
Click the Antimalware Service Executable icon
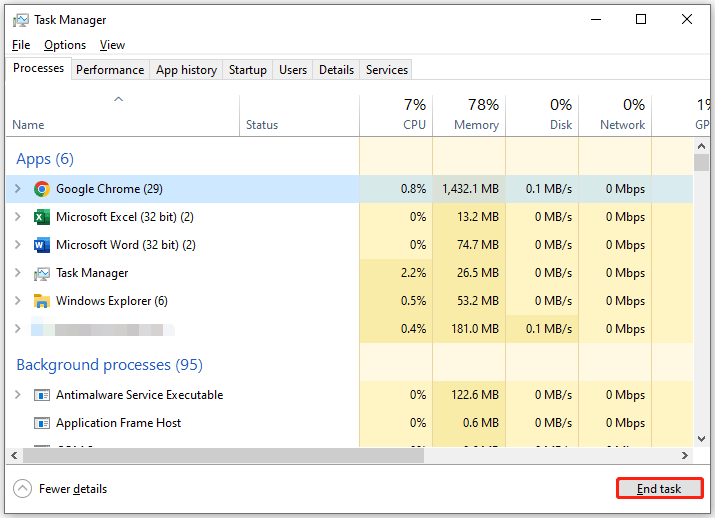tap(41, 395)
